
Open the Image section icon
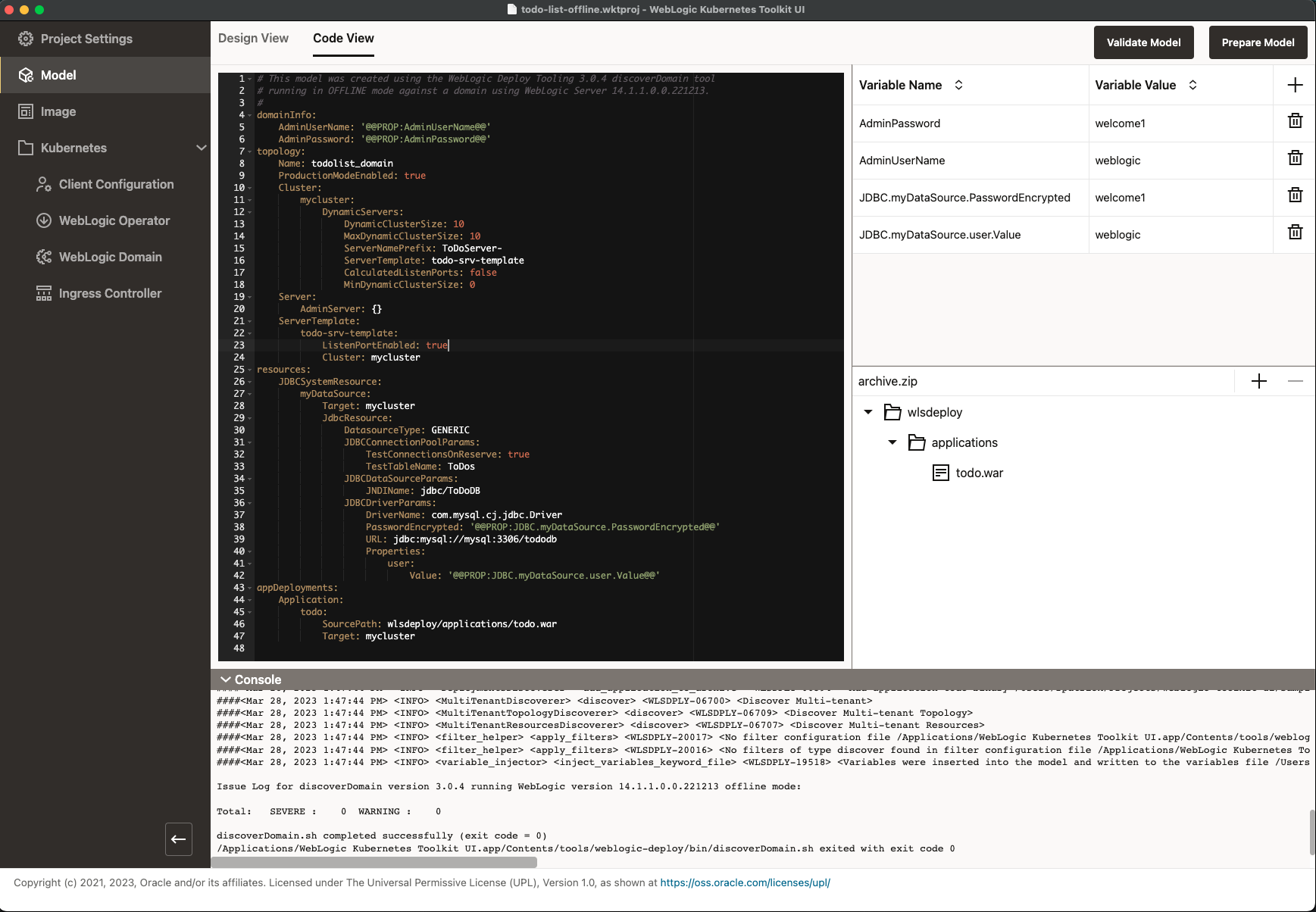(x=26, y=111)
